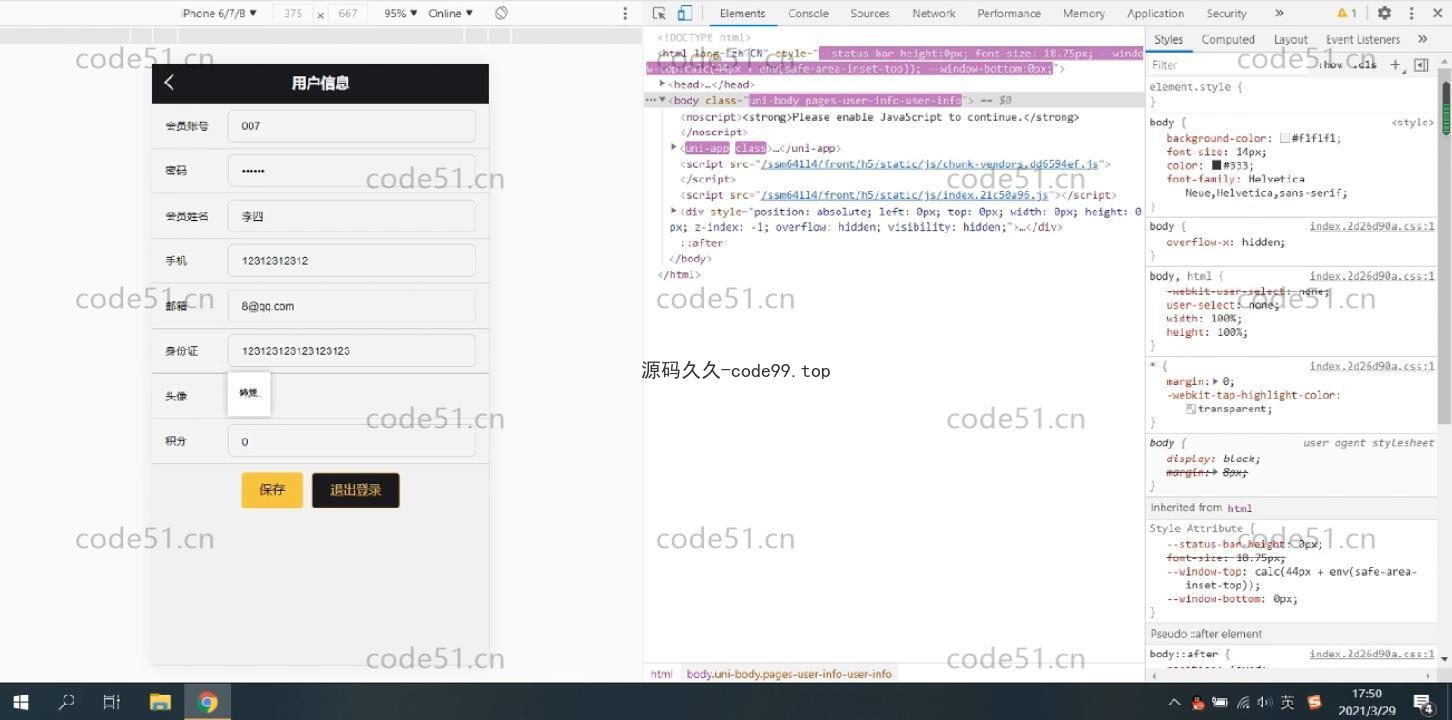Show more Styles pane tabs chevron

coord(1423,39)
